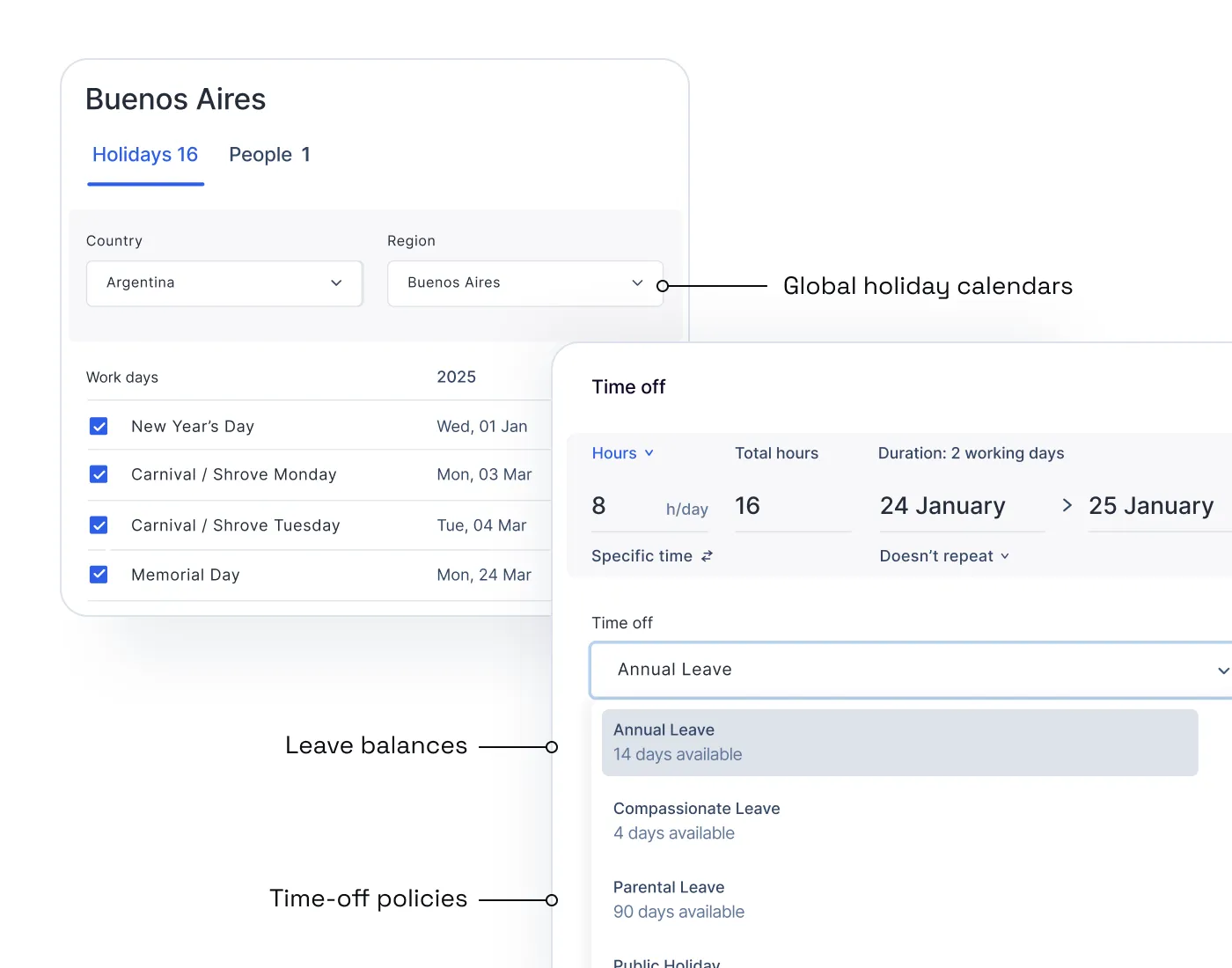
Task: Open the People 1 tab
Action: (x=269, y=155)
